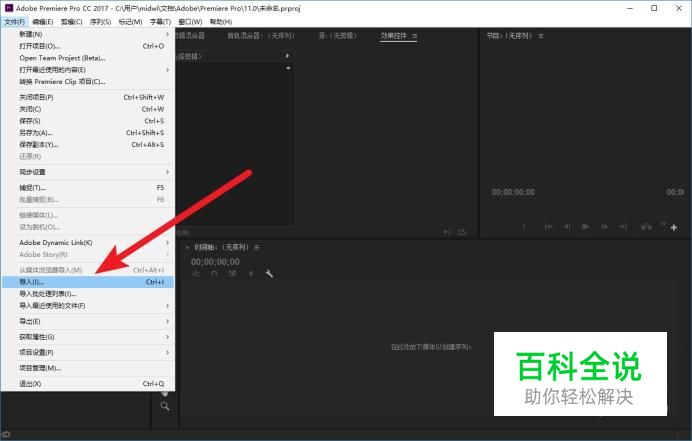This screenshot has width=692, height=441.
Task: Click program monitor timecode 00;00;00;00
Action: pyautogui.click(x=513, y=192)
